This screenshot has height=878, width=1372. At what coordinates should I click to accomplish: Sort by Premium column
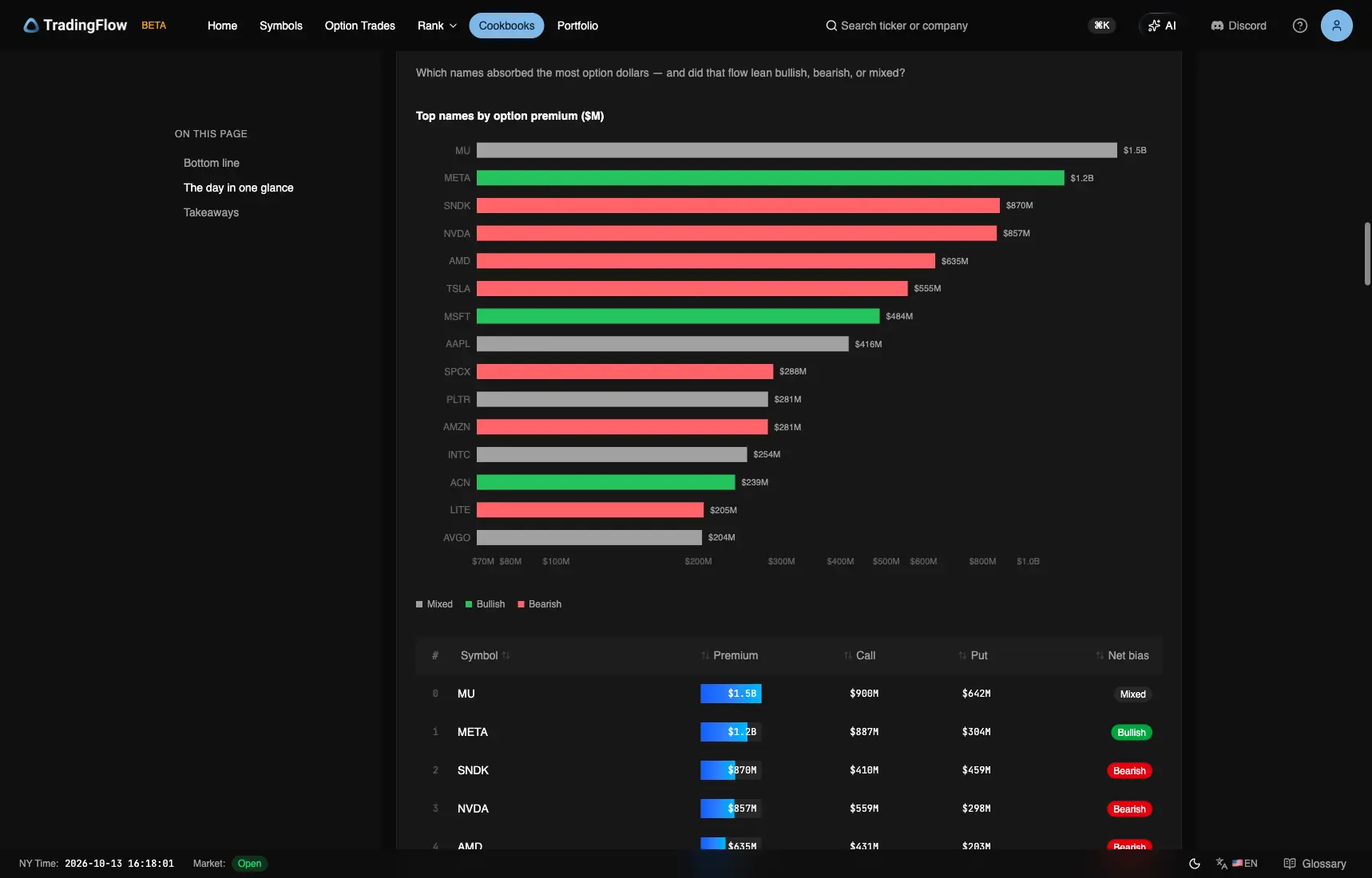(x=729, y=655)
